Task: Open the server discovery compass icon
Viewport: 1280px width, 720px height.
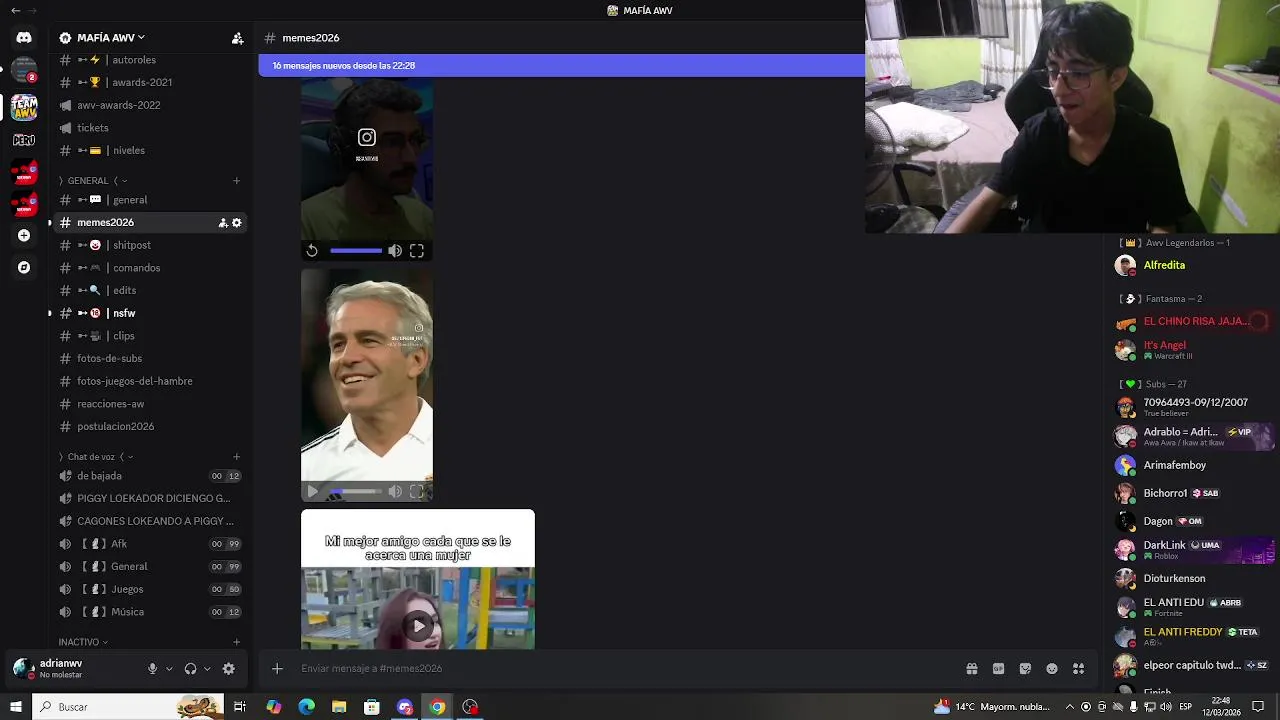Action: (x=24, y=267)
